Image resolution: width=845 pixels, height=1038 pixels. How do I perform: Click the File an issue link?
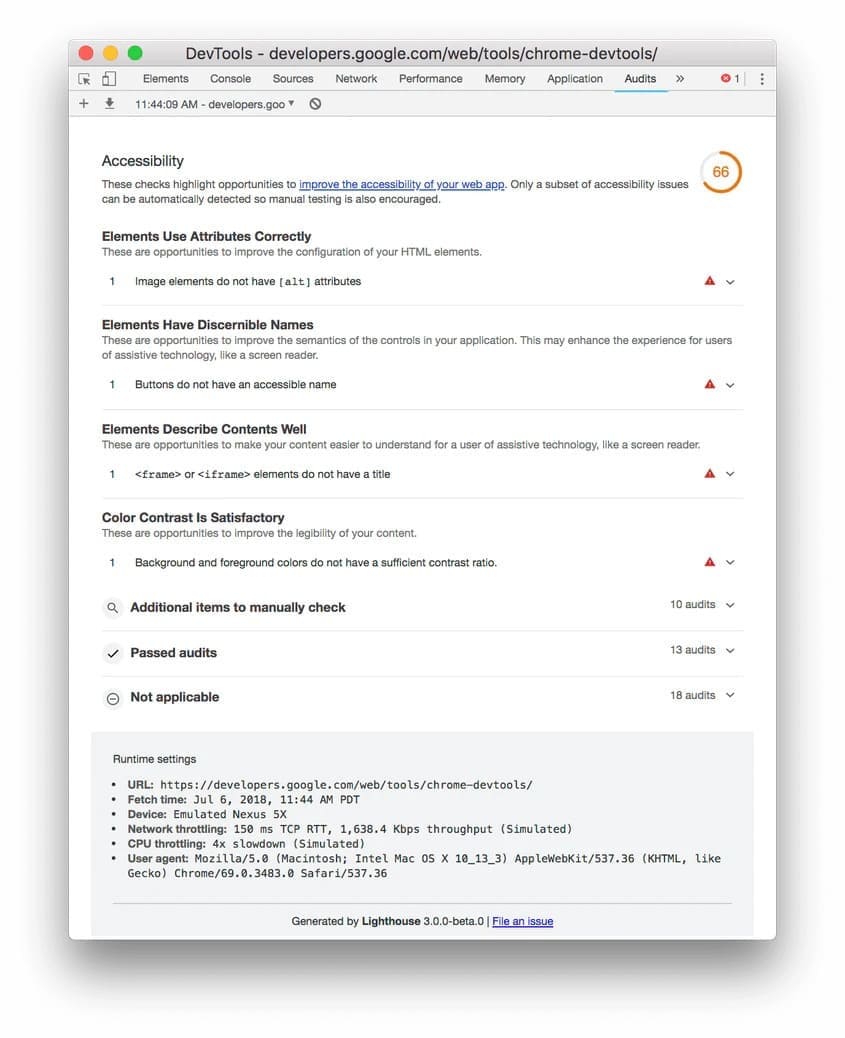pyautogui.click(x=523, y=921)
